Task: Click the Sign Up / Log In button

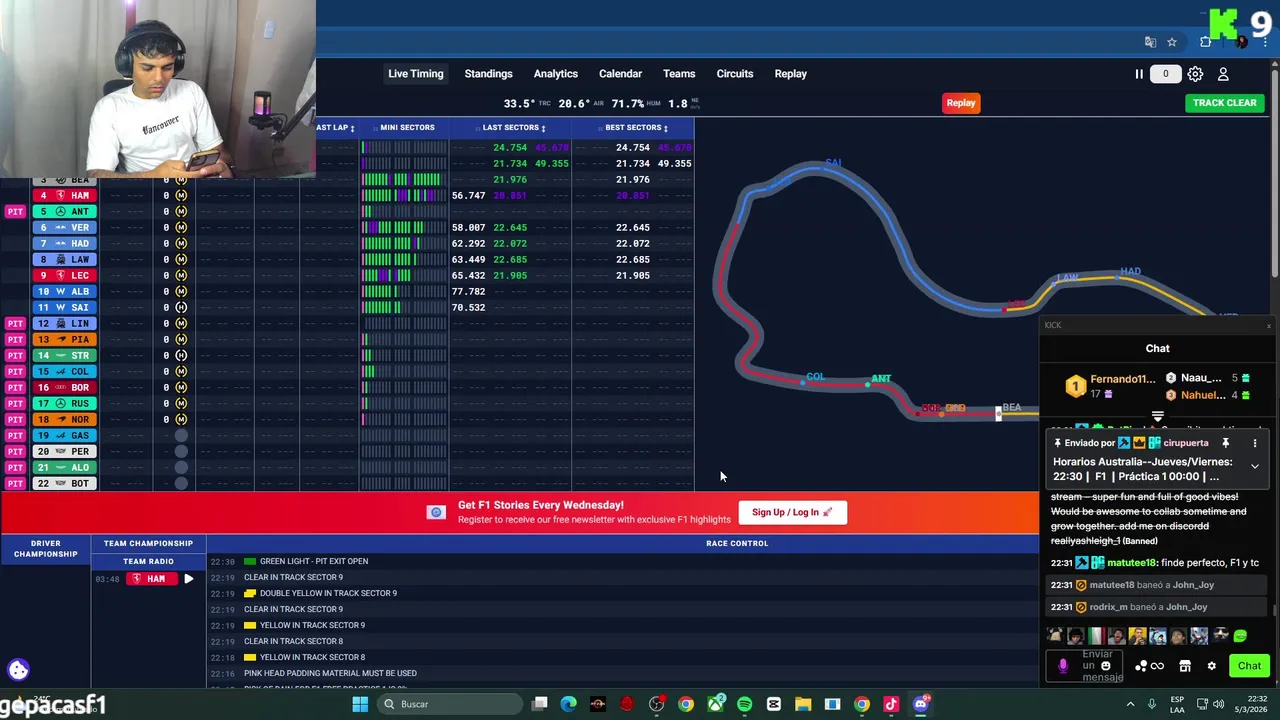Action: click(792, 512)
